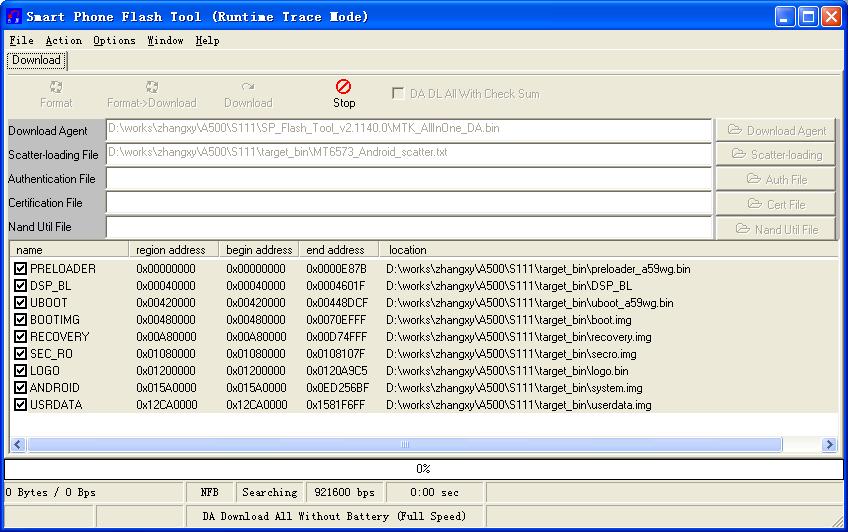Open the Action menu
This screenshot has width=848, height=532.
click(64, 41)
